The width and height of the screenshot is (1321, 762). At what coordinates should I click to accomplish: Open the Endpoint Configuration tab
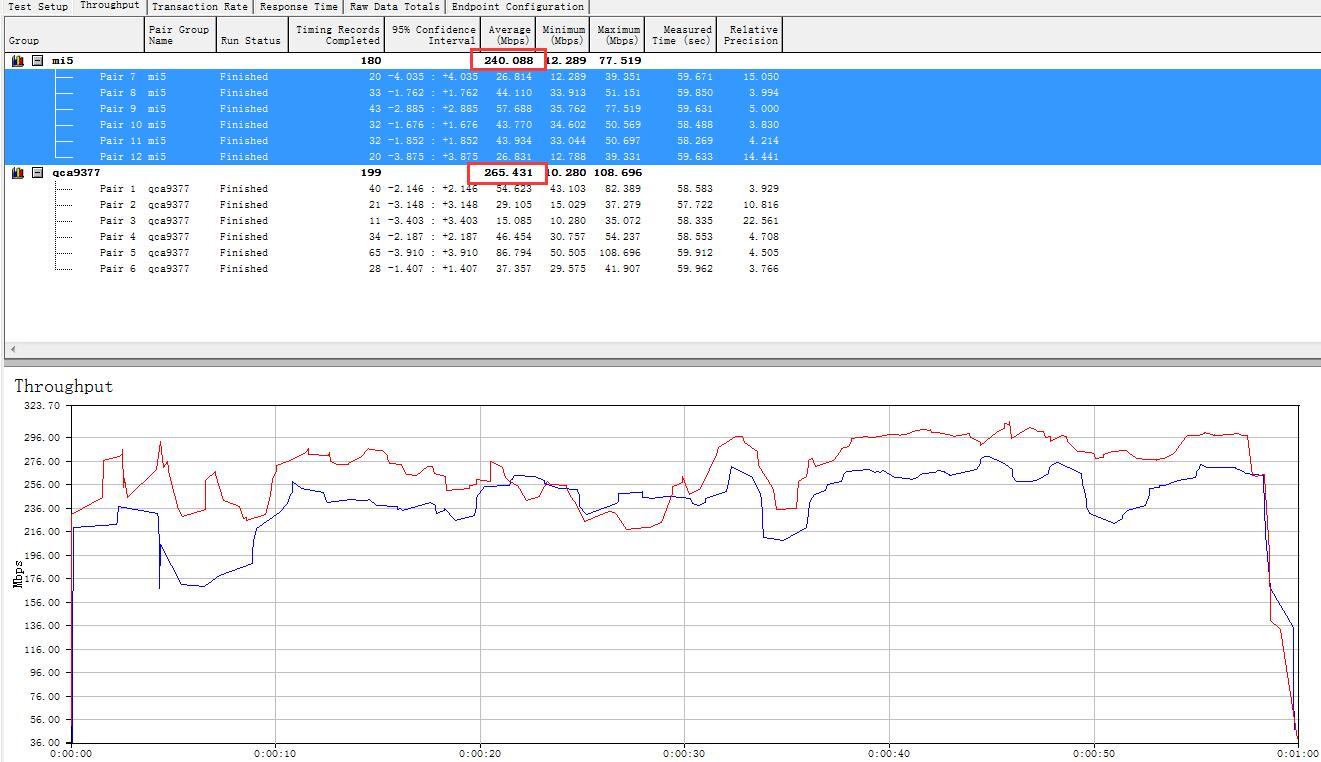517,7
